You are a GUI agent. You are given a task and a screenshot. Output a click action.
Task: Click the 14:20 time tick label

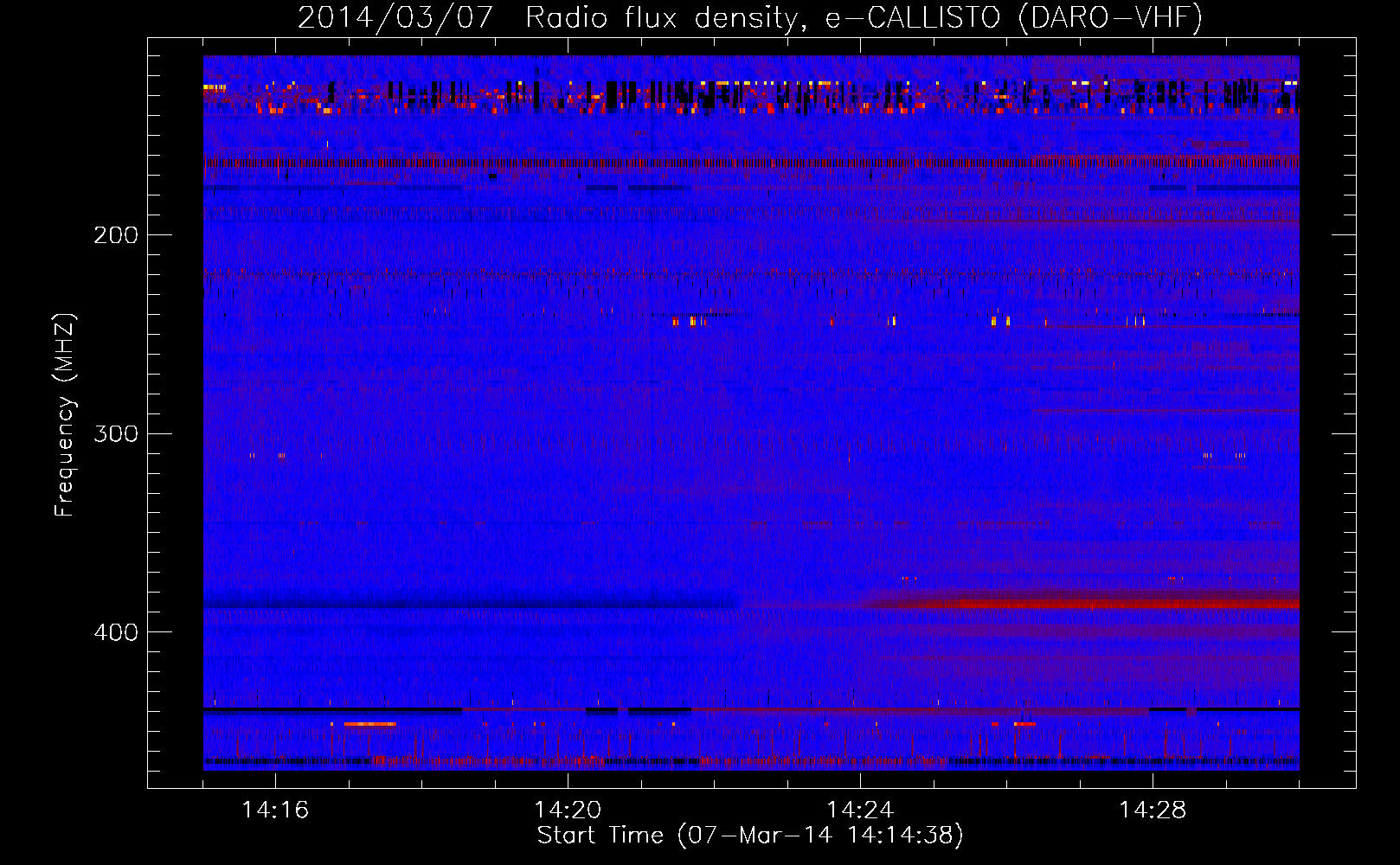point(568,811)
